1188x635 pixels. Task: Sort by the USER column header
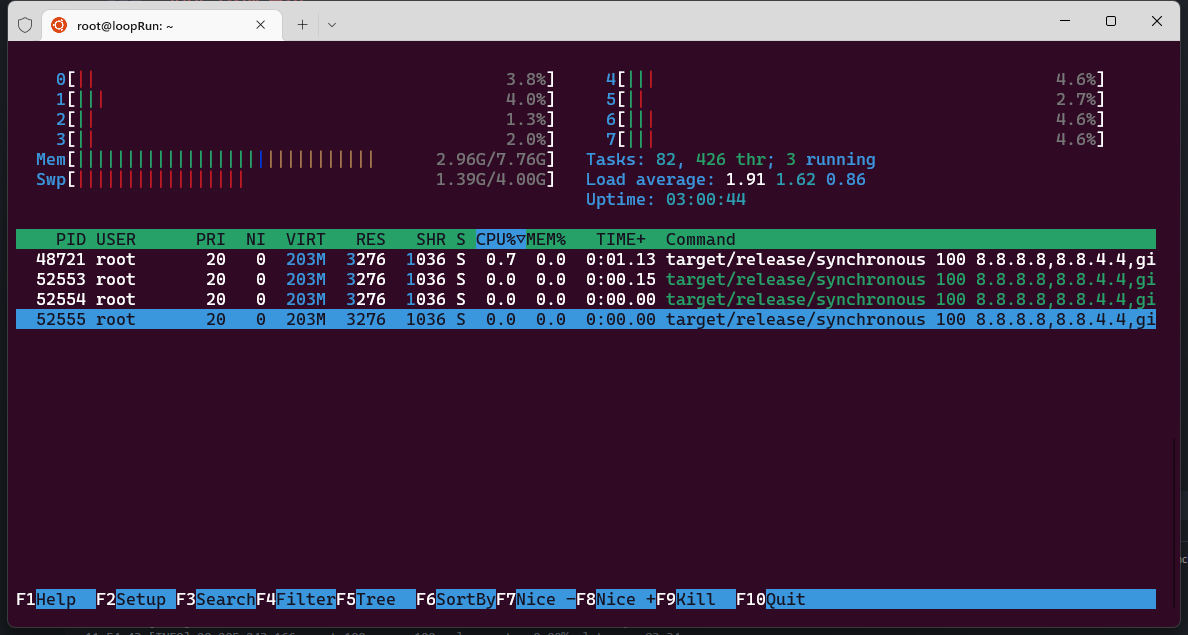click(x=116, y=239)
